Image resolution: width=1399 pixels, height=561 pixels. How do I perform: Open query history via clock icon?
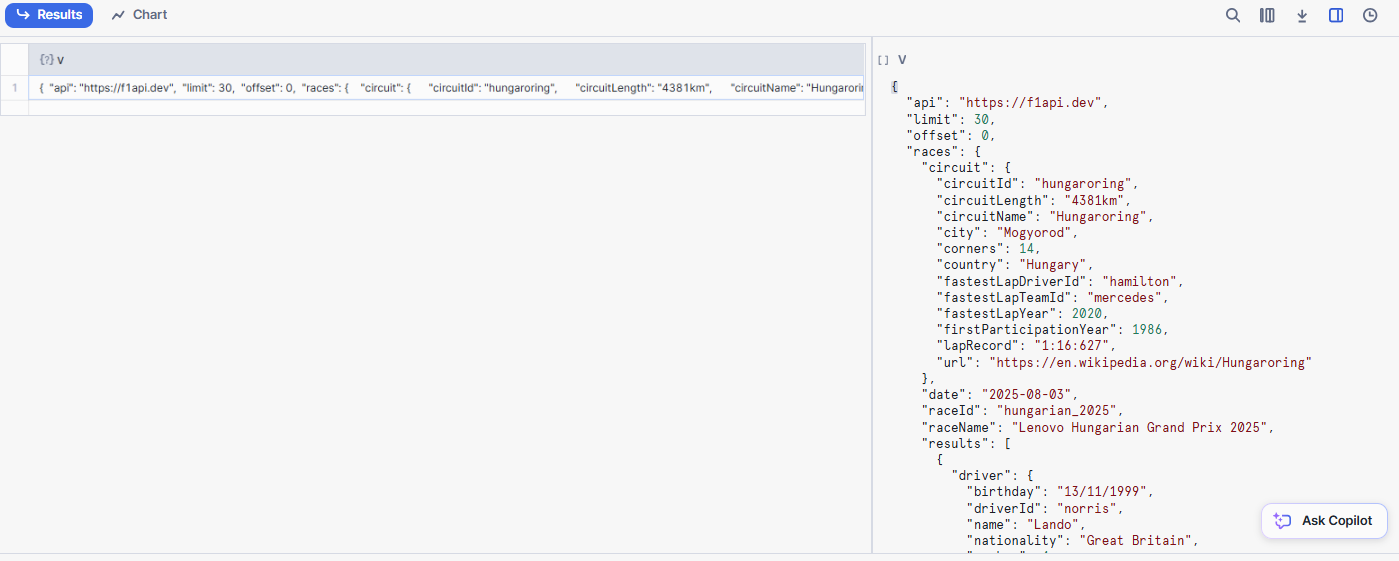tap(1370, 15)
